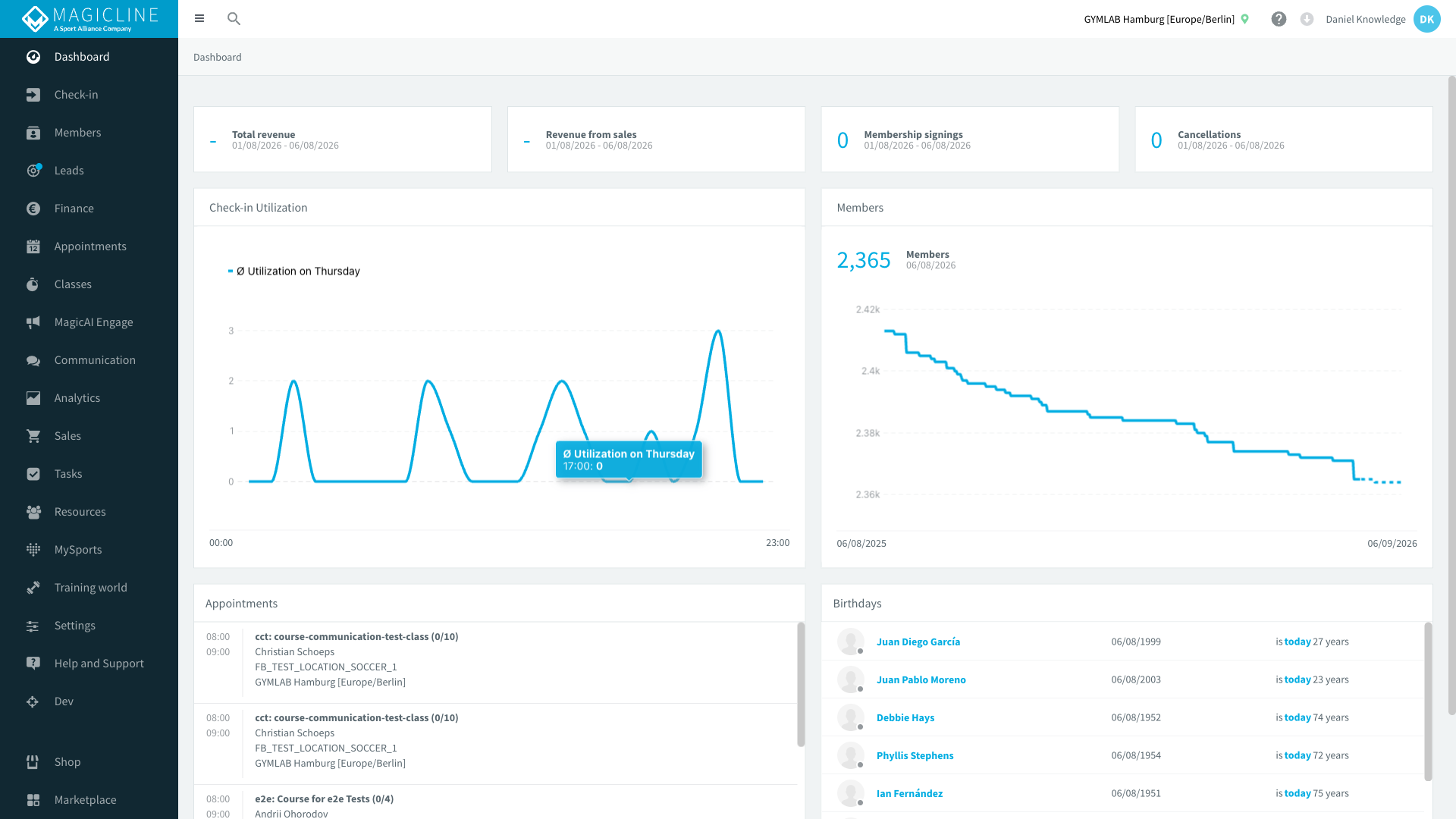Open Debbie Hays birthday link
The width and height of the screenshot is (1456, 819).
point(905,717)
